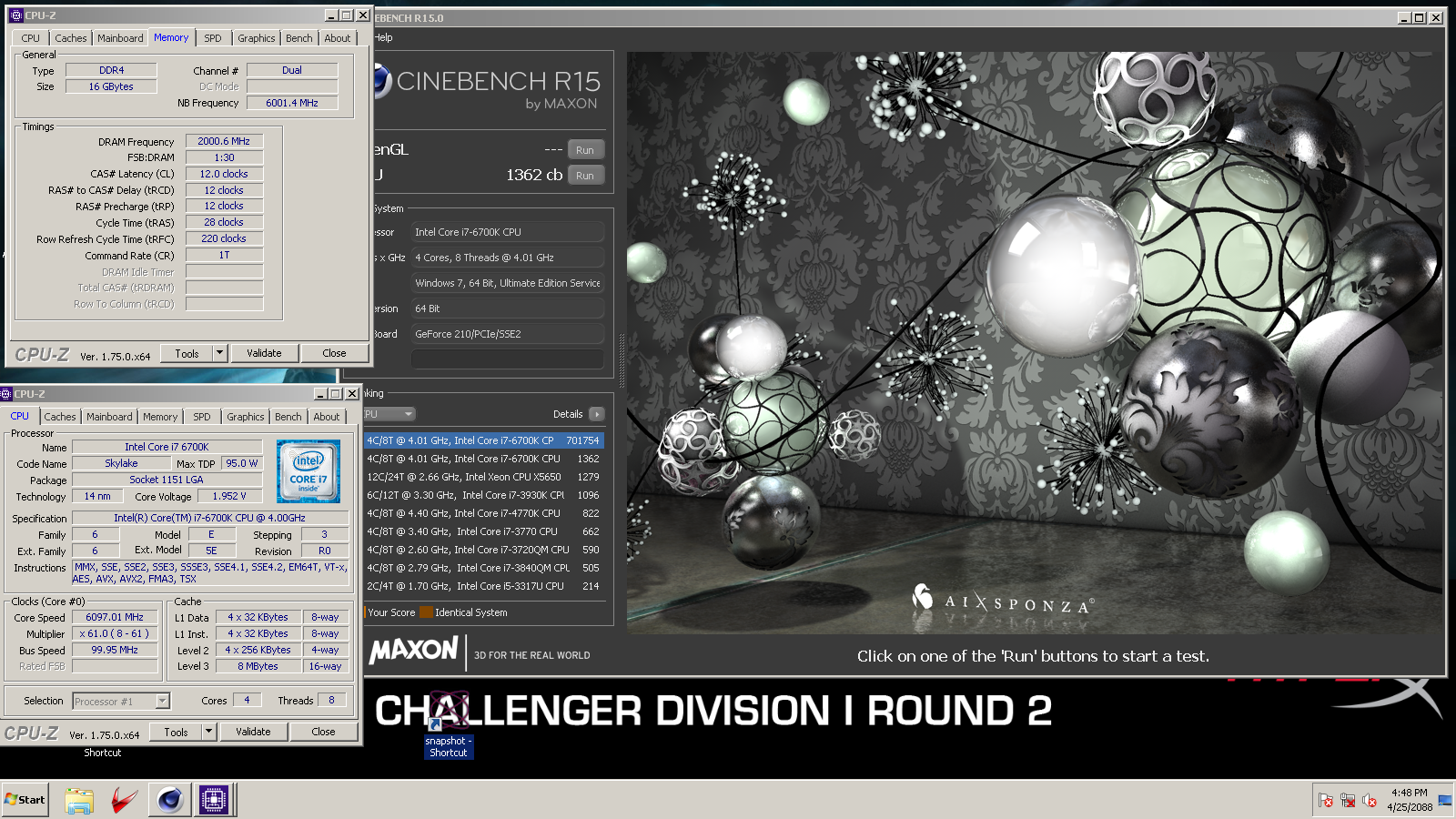
Task: Click the red bird taskbar icon
Action: point(124,800)
